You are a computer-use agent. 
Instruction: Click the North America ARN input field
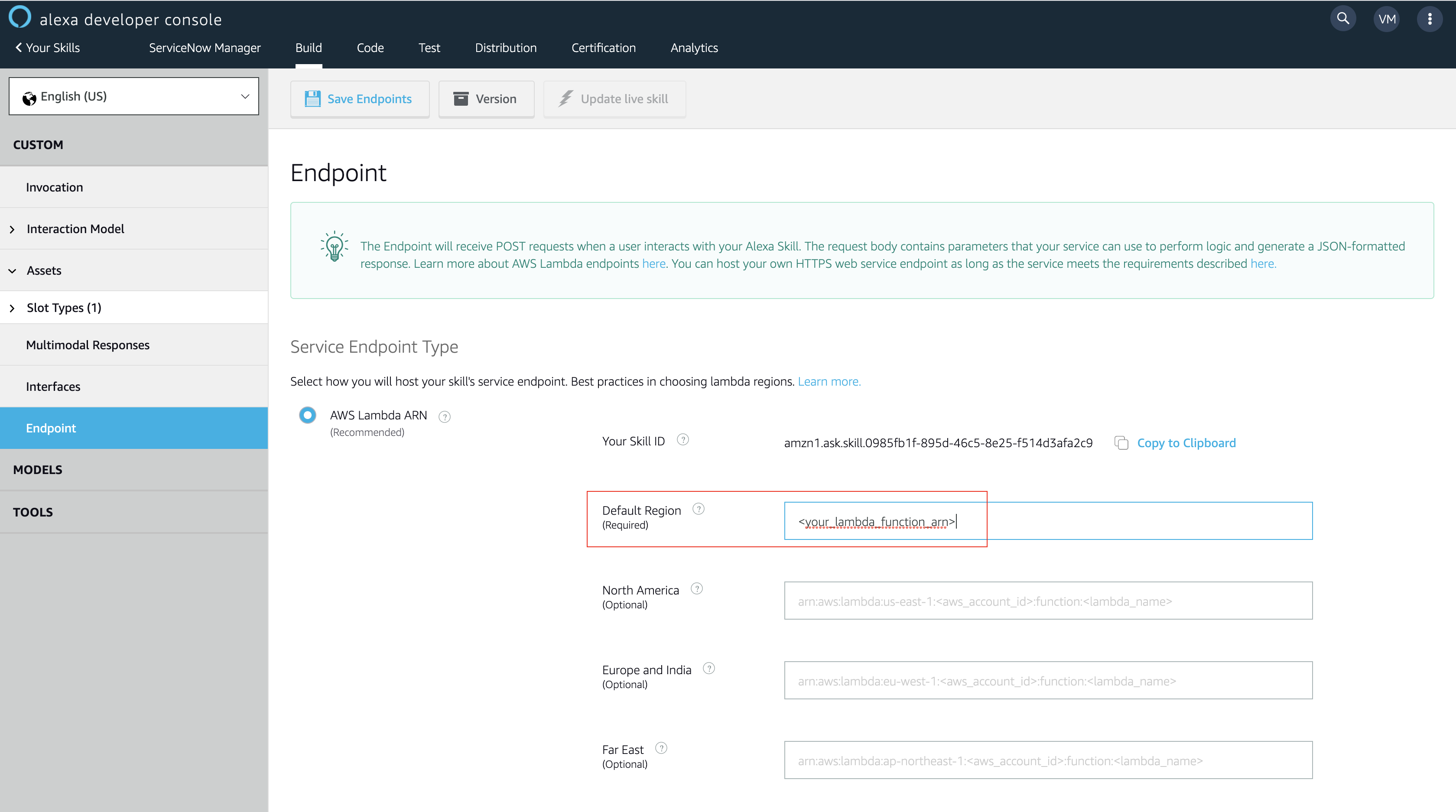pyautogui.click(x=1049, y=601)
